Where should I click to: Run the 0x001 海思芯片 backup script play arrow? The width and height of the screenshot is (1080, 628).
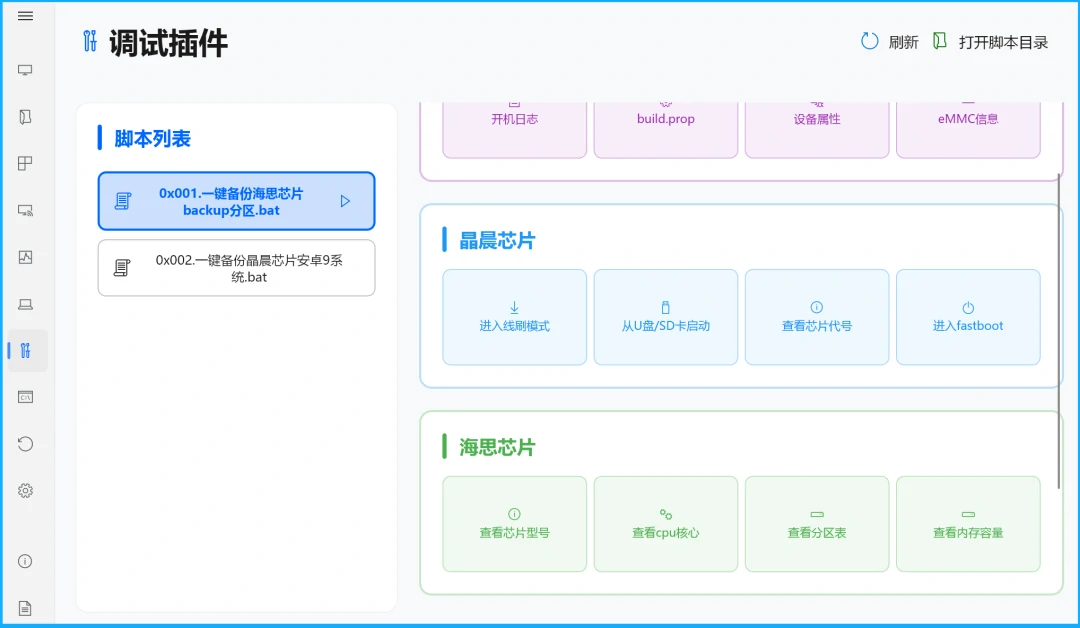coord(345,201)
